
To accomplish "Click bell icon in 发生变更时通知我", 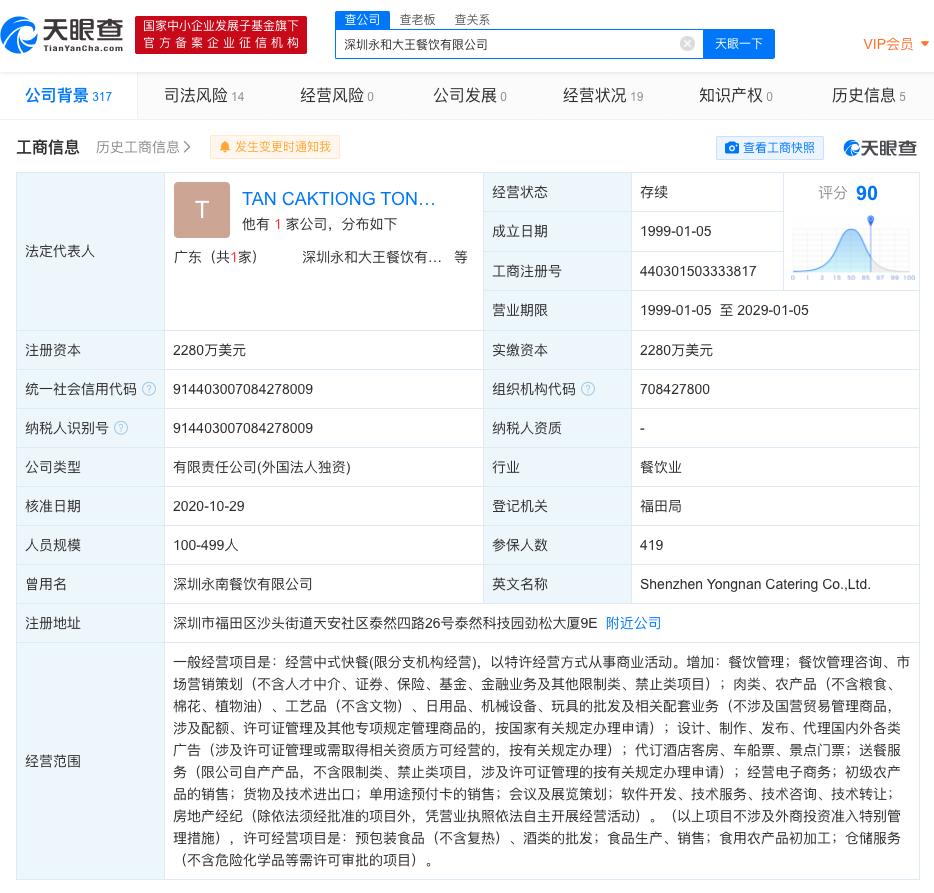I will [225, 147].
